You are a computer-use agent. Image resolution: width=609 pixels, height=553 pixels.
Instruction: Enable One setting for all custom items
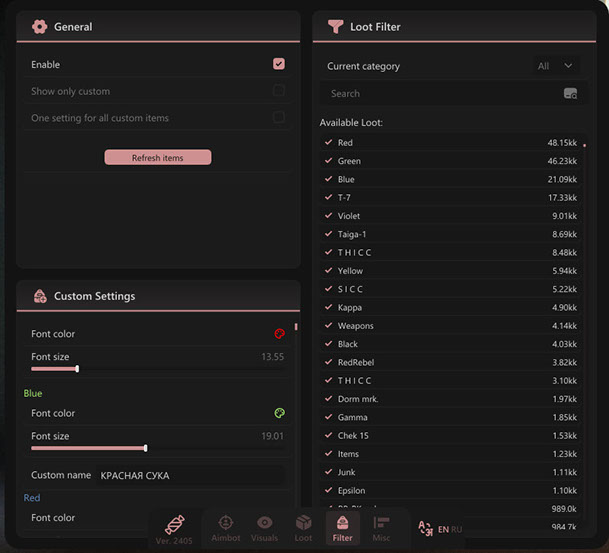tap(279, 118)
